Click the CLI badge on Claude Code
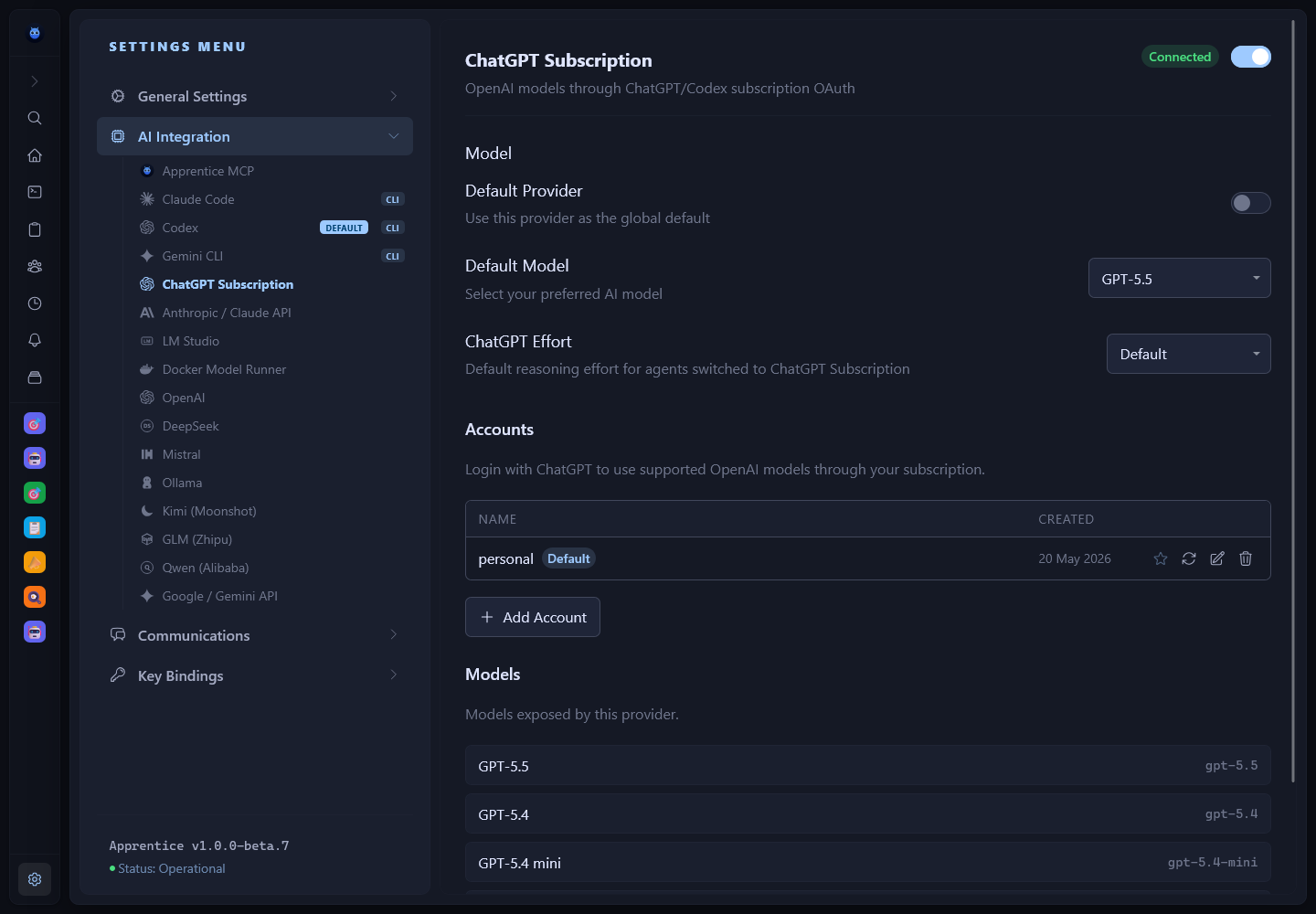The image size is (1316, 914). point(393,199)
